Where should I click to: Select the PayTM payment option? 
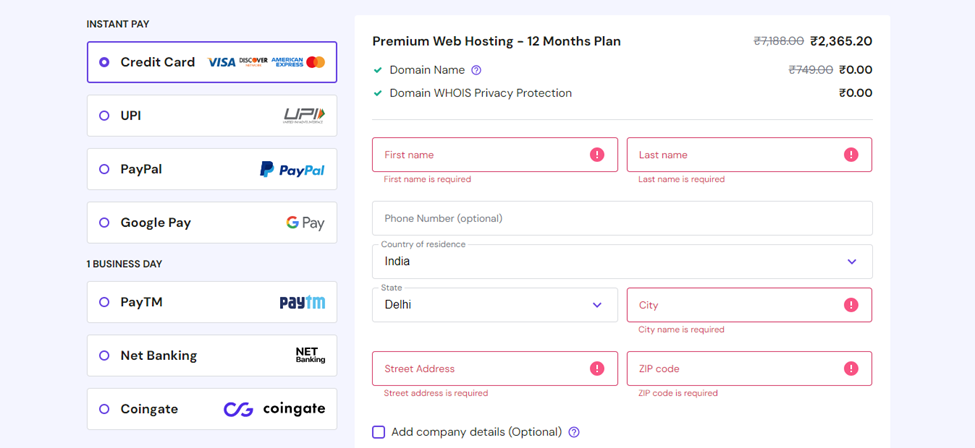pos(212,302)
